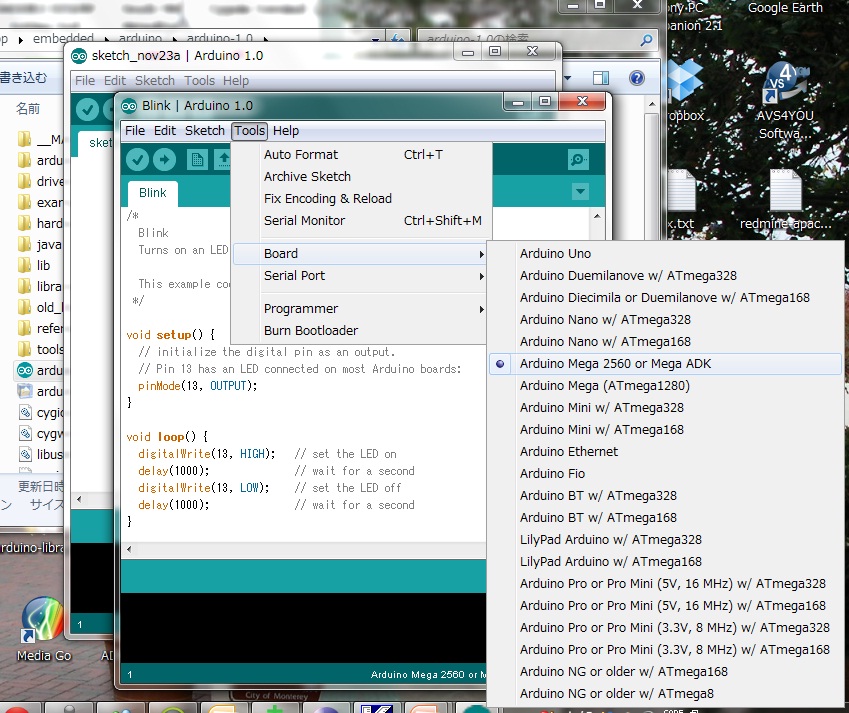Open the Serial Monitor magnifier icon
The width and height of the screenshot is (849, 713).
coord(578,160)
